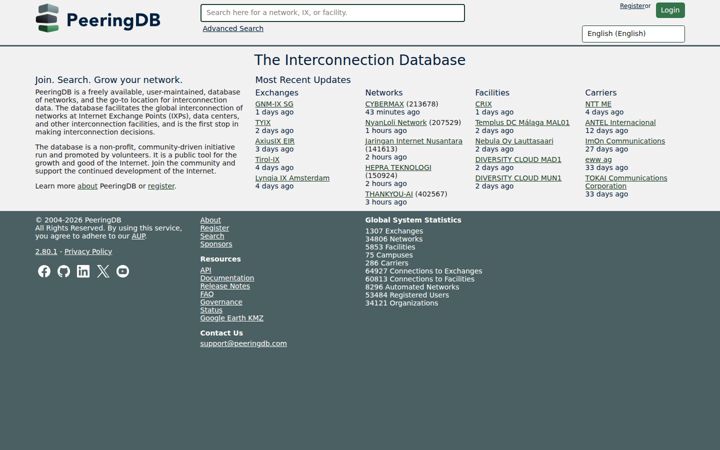
Task: Open Jaringan Internet Nusantara network
Action: point(414,141)
